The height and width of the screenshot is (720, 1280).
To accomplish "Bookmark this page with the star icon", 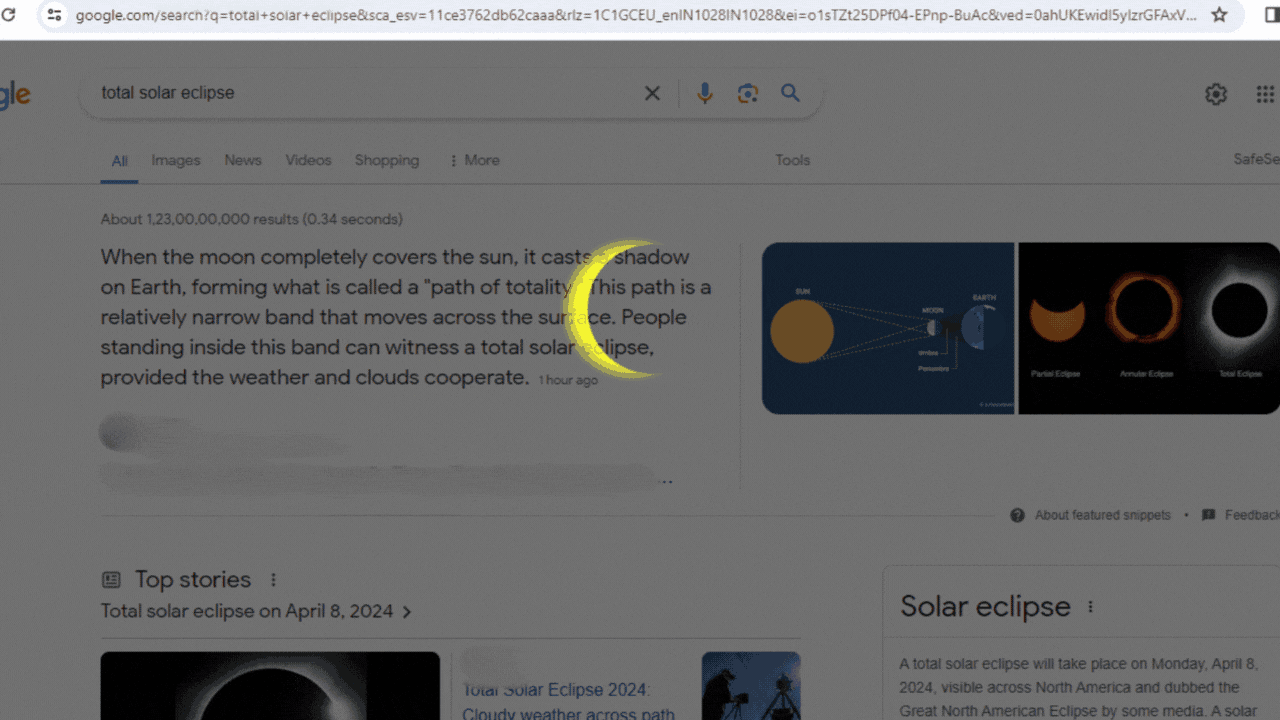I will [1219, 15].
